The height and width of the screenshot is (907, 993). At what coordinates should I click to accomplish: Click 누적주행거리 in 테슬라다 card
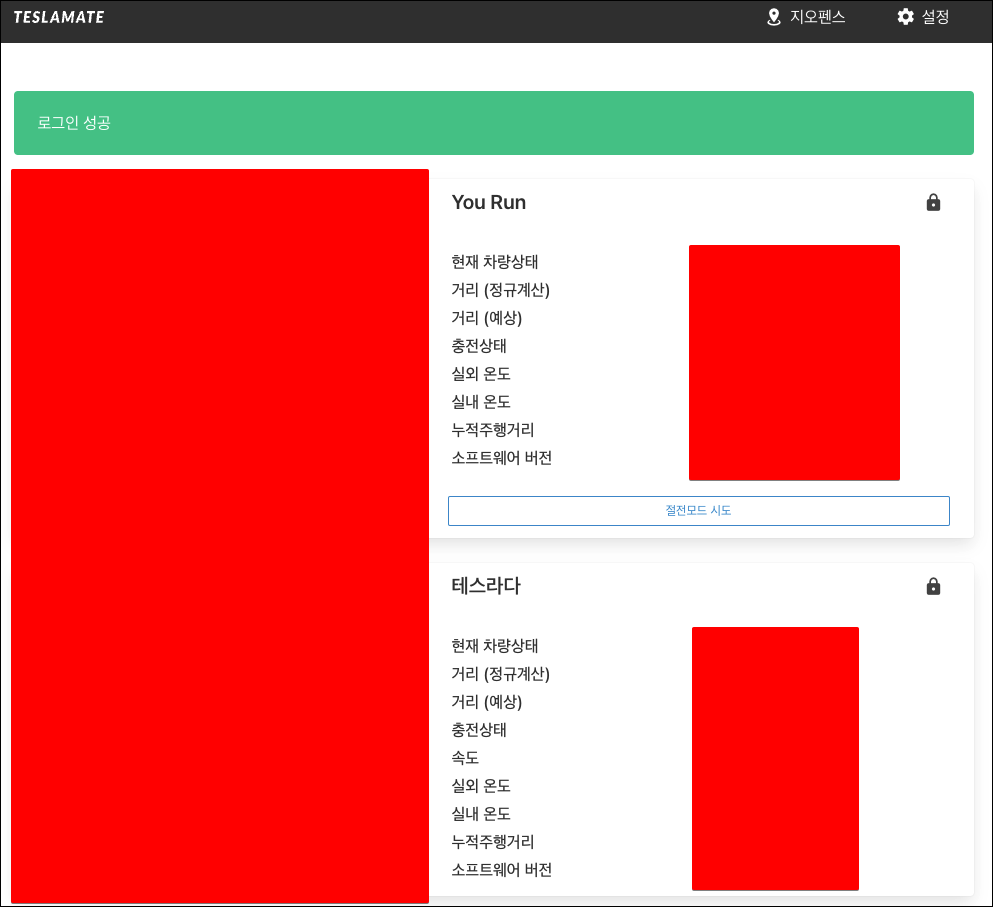tap(493, 842)
